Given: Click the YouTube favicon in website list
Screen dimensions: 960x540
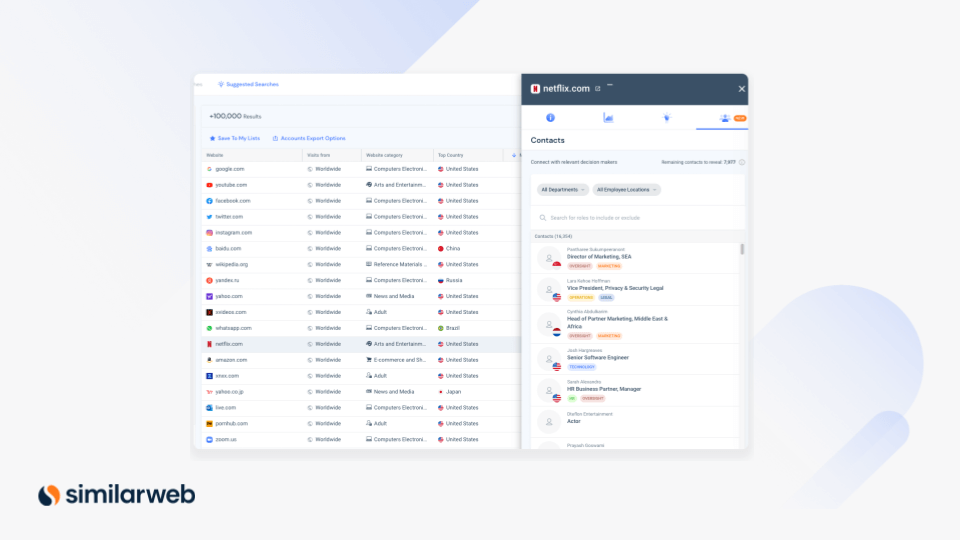Looking at the screenshot, I should [209, 185].
